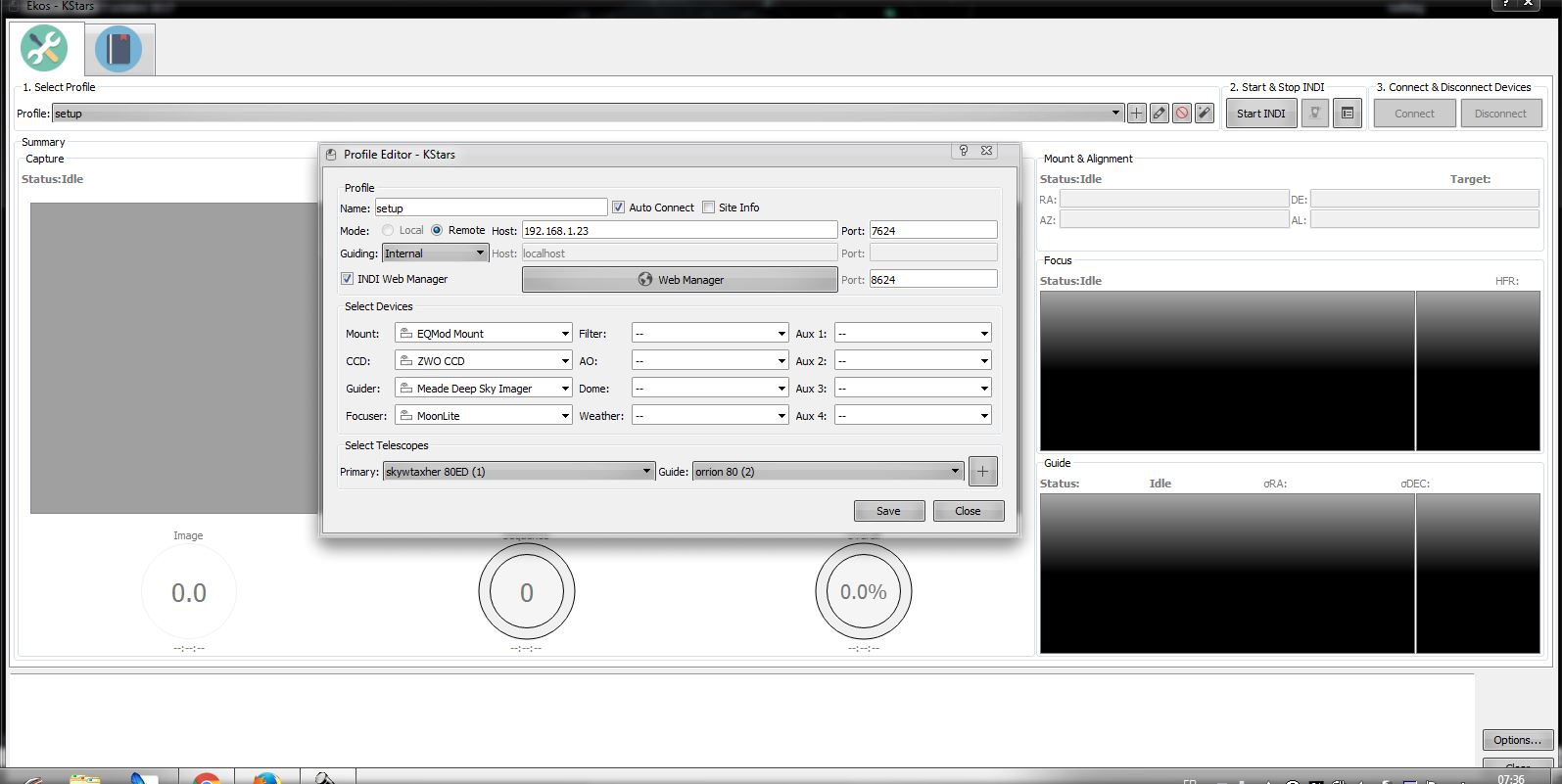
Task: Click the Mount DE coordinate field
Action: pyautogui.click(x=1425, y=199)
